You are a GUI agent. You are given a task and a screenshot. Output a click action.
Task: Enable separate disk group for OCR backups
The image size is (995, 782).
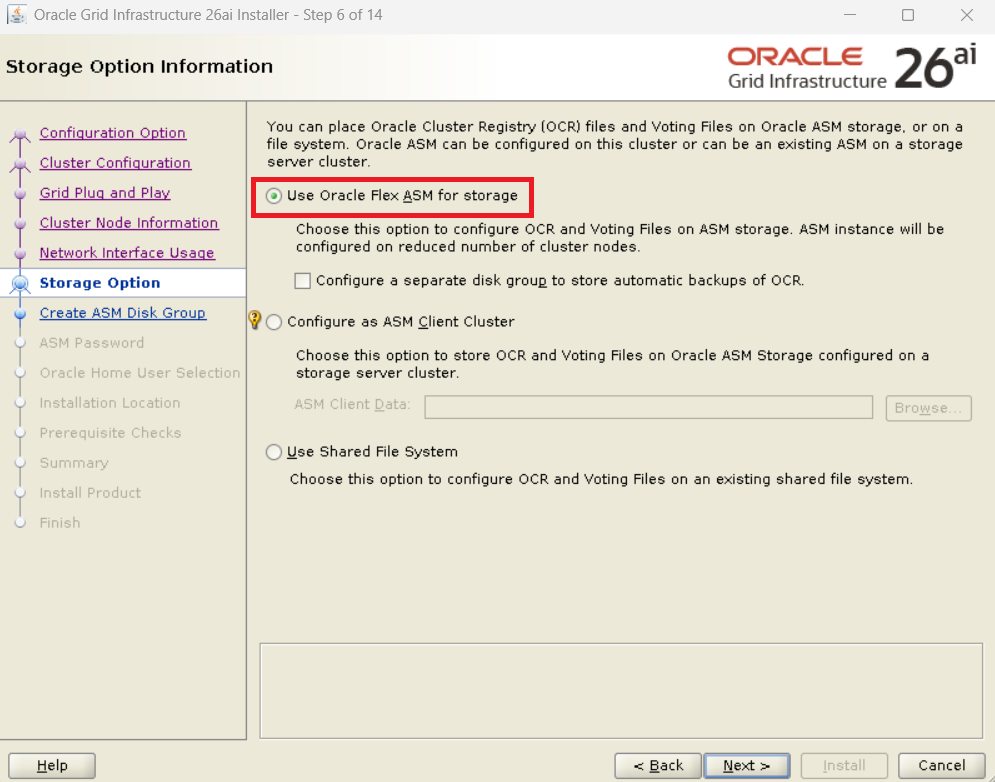pyautogui.click(x=303, y=281)
